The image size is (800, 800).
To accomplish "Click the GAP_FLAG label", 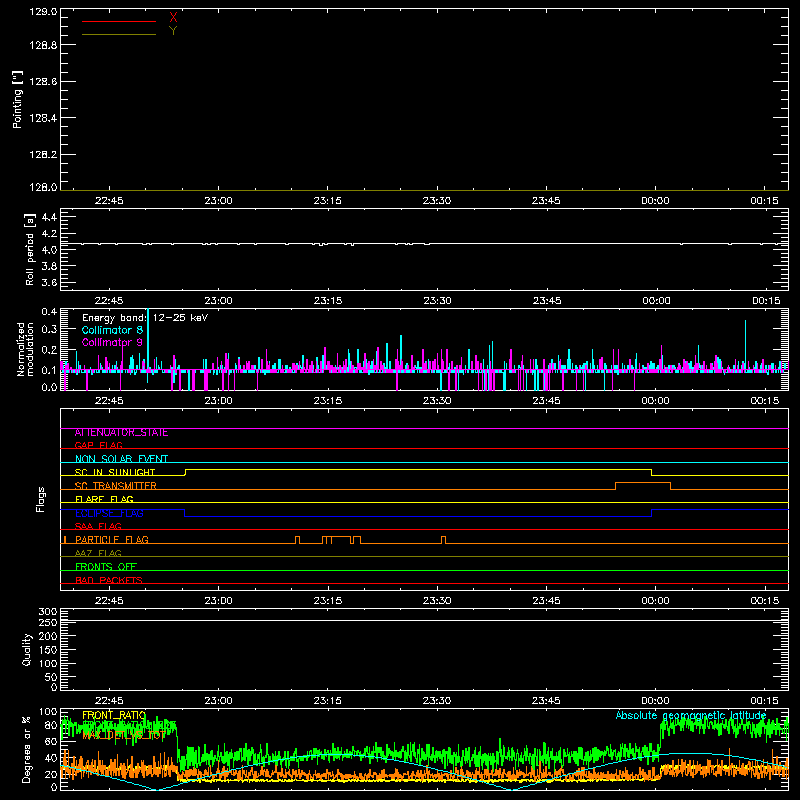I will pos(98,445).
